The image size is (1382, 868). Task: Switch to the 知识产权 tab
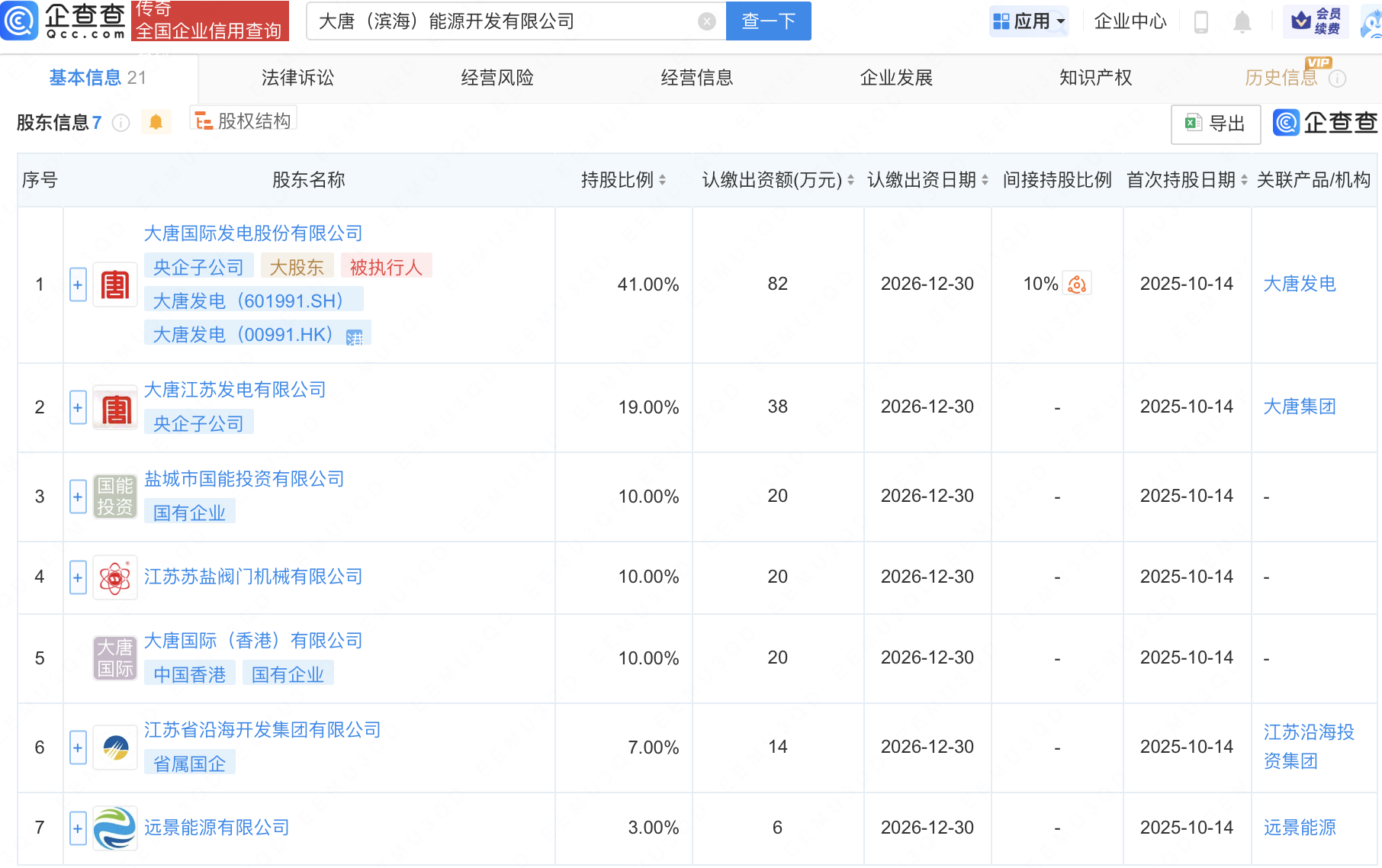click(1095, 78)
